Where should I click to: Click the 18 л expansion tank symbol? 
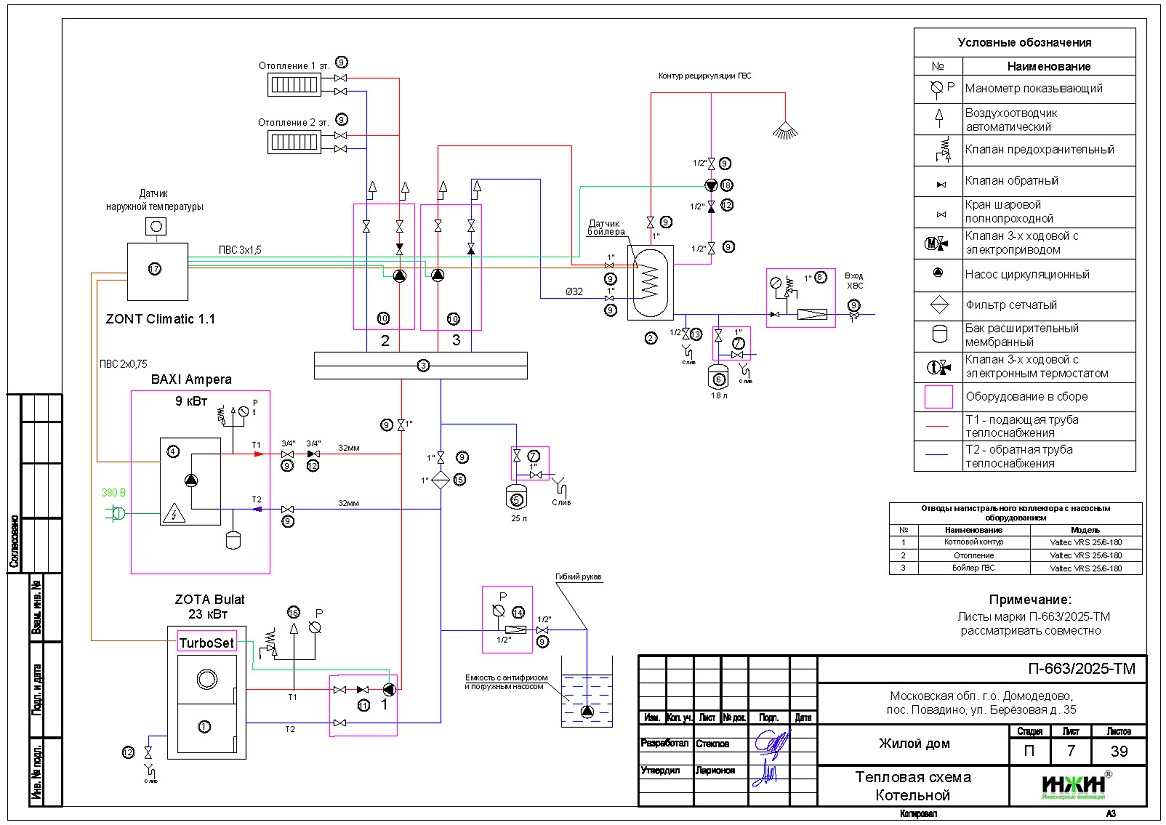(718, 378)
